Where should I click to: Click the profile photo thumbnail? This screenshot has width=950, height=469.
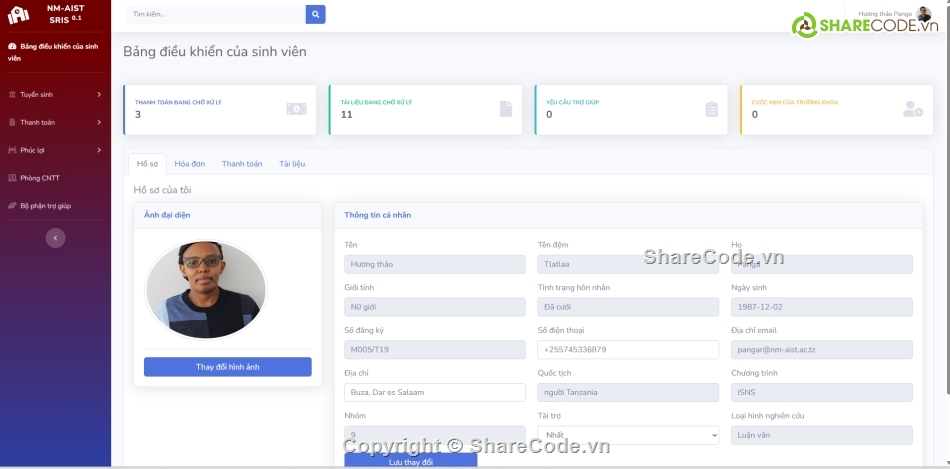(x=206, y=290)
